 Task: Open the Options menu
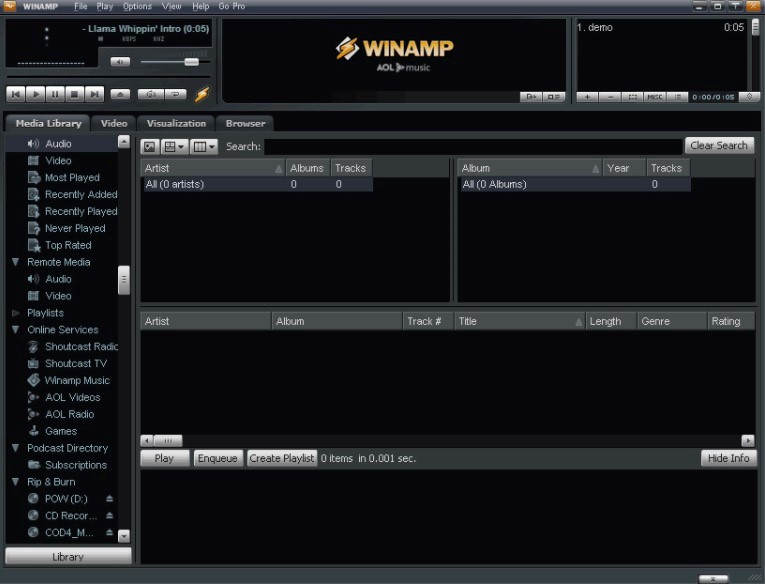click(x=137, y=6)
